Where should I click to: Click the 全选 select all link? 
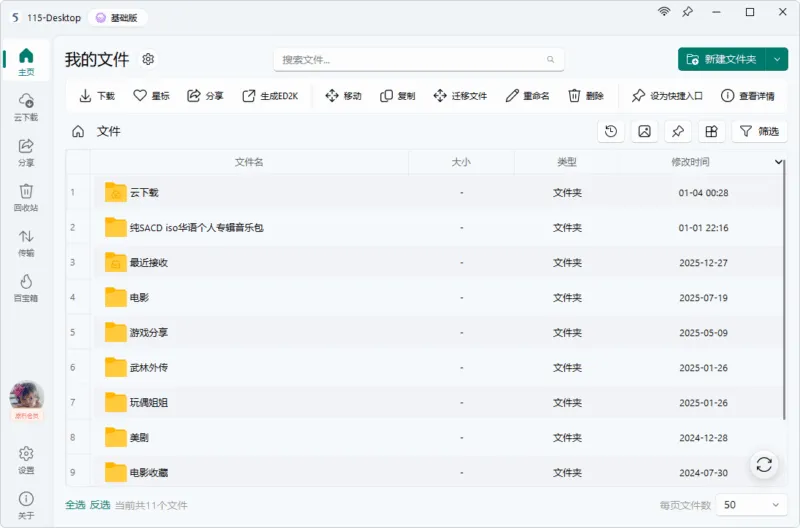75,505
